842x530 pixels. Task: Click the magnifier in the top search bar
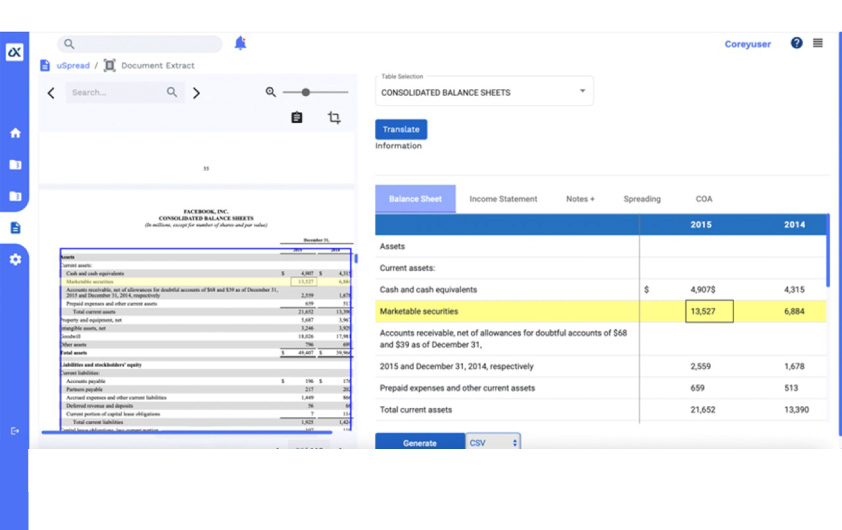[x=69, y=44]
